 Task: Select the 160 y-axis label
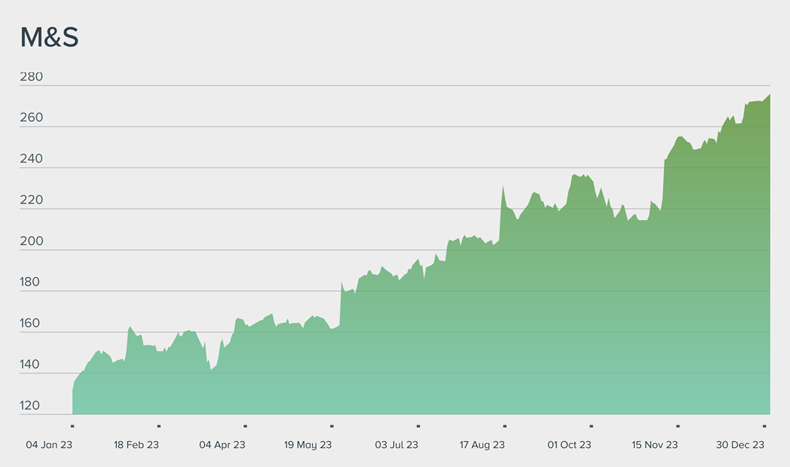(32, 323)
